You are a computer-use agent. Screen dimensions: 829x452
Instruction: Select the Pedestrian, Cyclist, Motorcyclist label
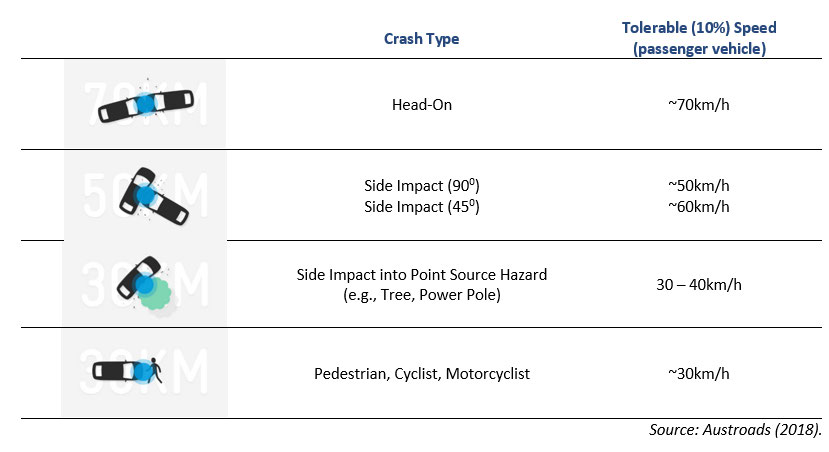point(422,374)
